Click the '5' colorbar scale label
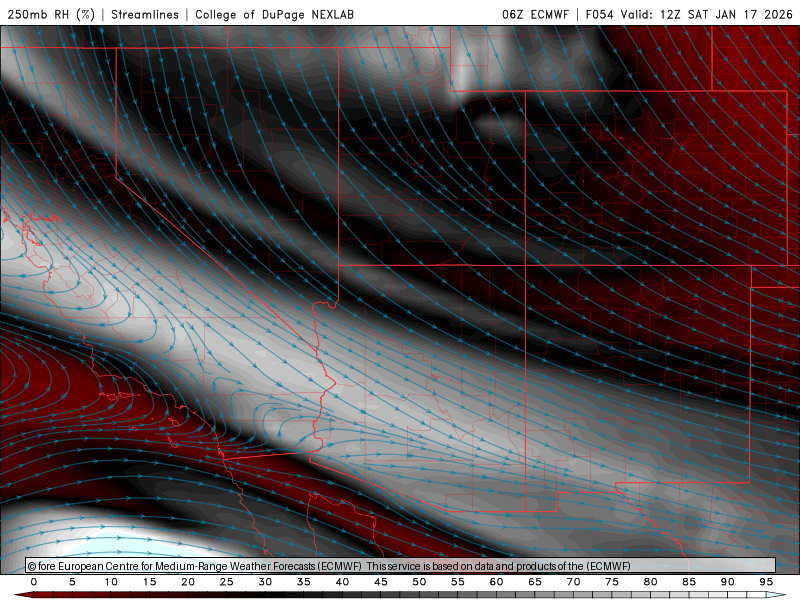 72,582
